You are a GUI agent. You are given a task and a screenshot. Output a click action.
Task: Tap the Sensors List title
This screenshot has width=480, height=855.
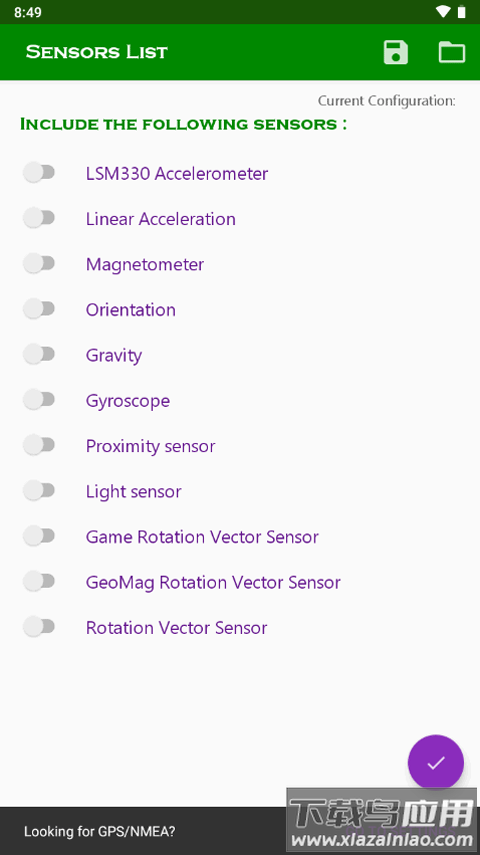[x=97, y=52]
